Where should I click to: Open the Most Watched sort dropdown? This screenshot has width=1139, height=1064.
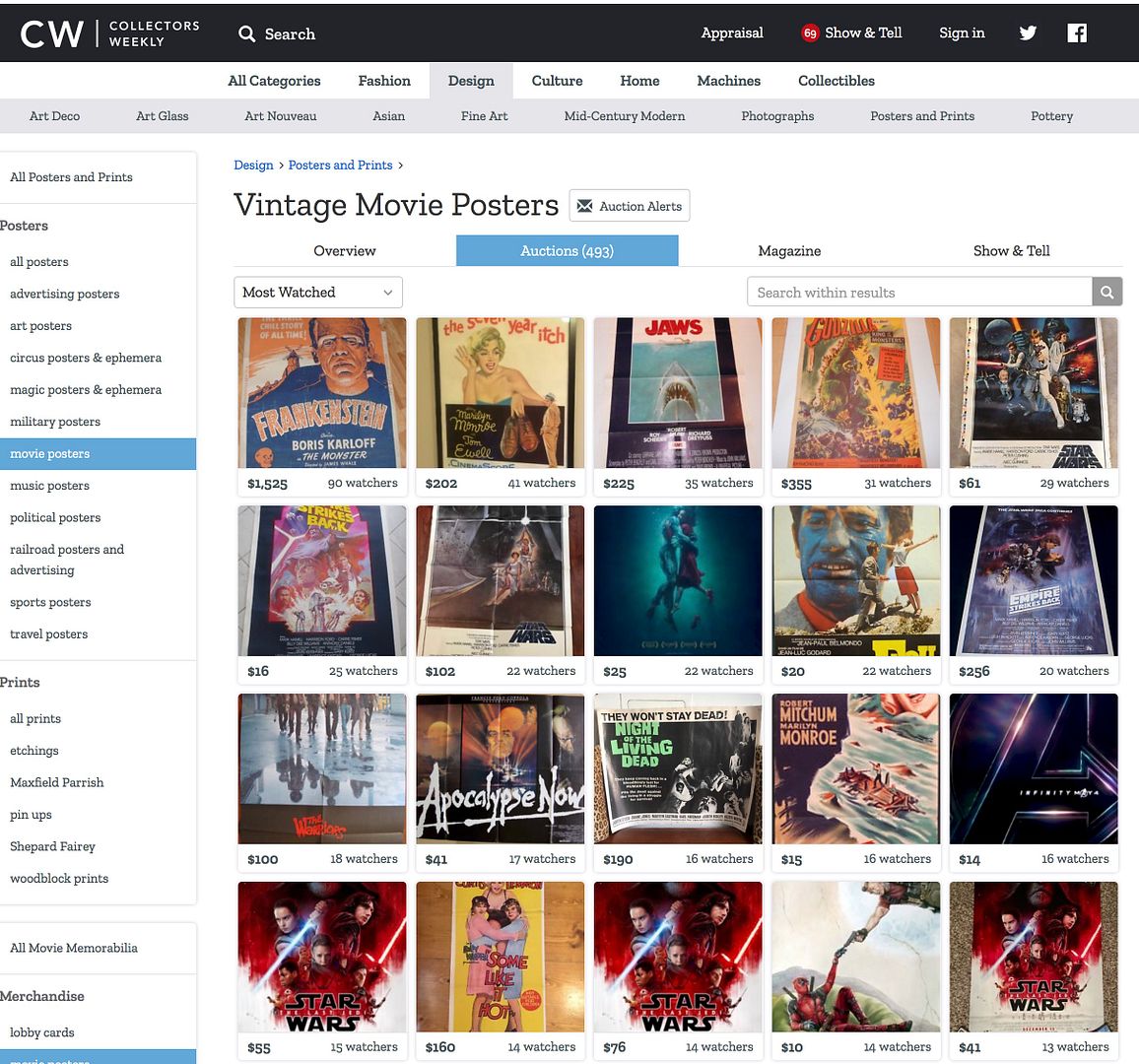point(318,292)
